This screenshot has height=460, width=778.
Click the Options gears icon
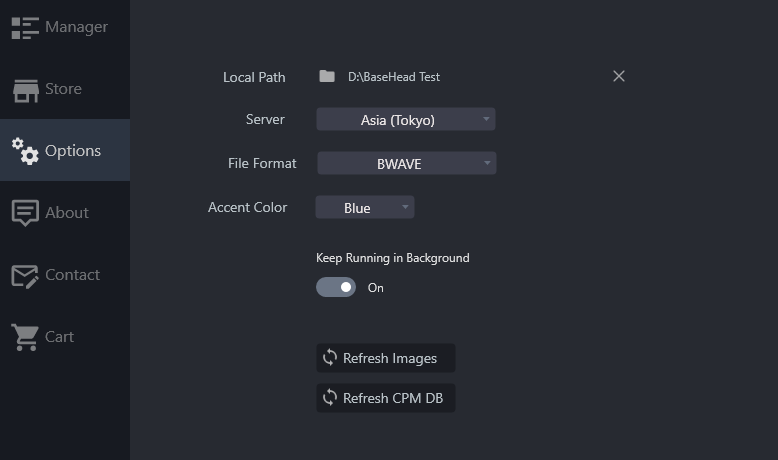click(x=25, y=151)
